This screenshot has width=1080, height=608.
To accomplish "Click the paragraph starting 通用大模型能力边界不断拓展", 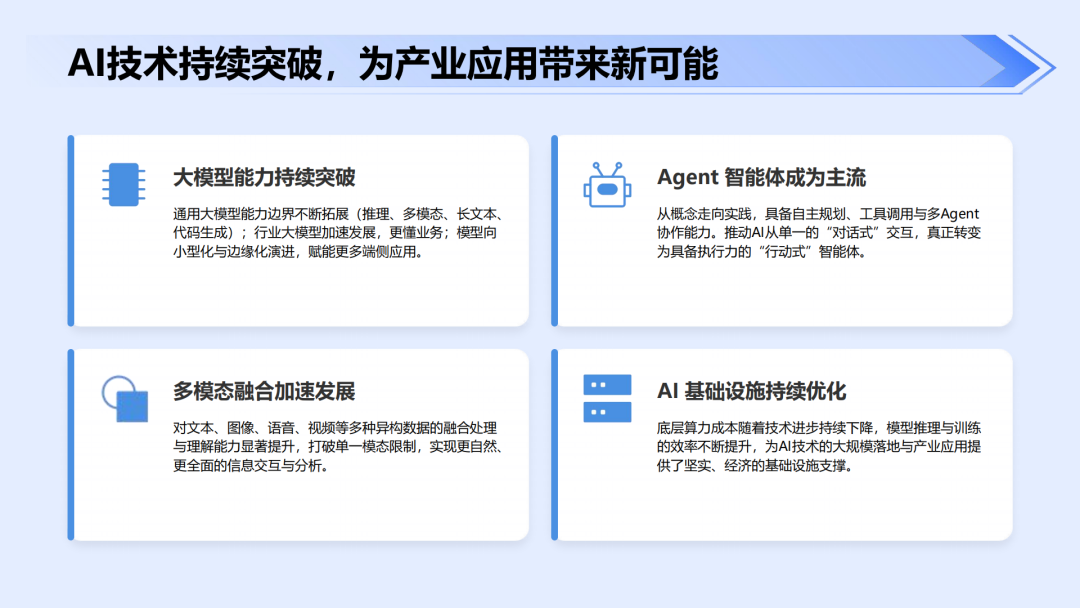I will point(338,233).
